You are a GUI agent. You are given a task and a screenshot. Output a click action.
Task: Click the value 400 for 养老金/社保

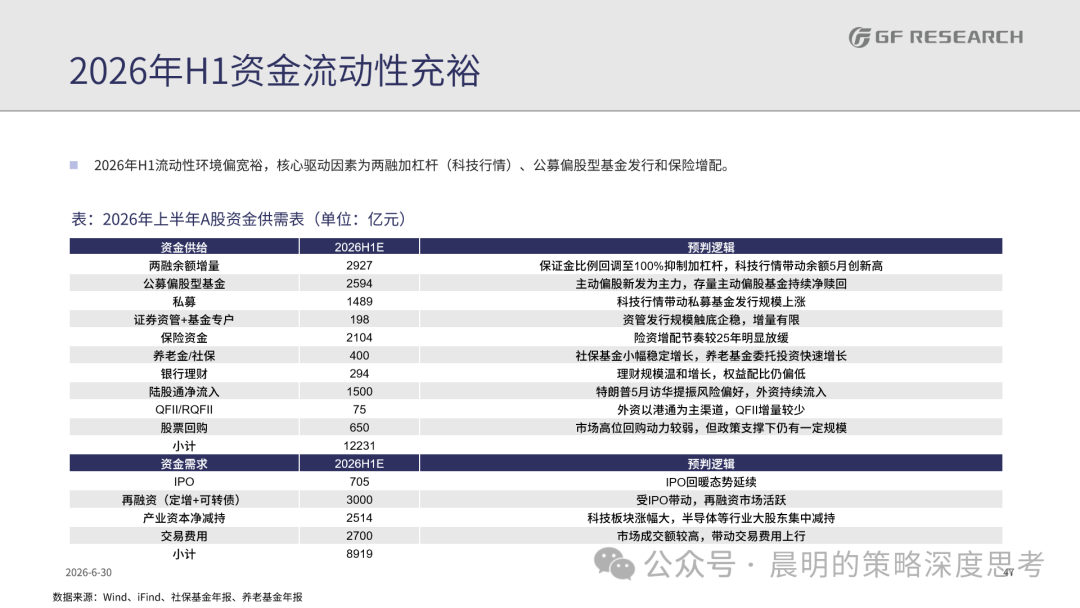360,355
